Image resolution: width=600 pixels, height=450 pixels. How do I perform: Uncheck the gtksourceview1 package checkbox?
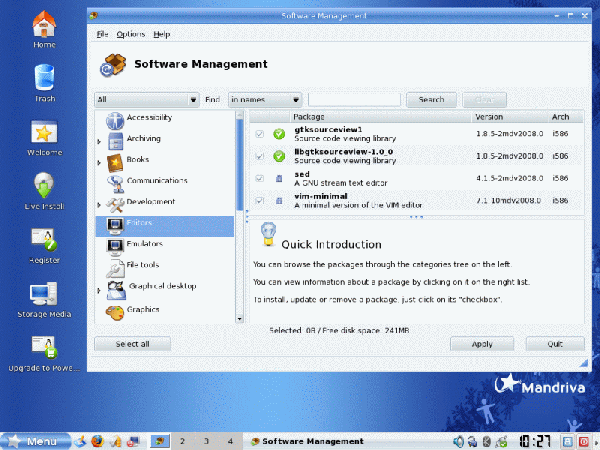coord(260,133)
